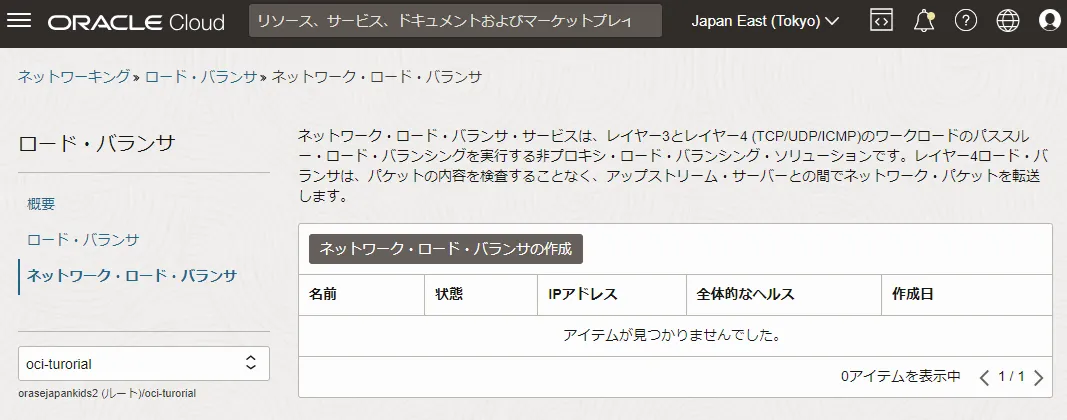Open the language globe menu
The height and width of the screenshot is (420, 1067).
tap(1008, 21)
